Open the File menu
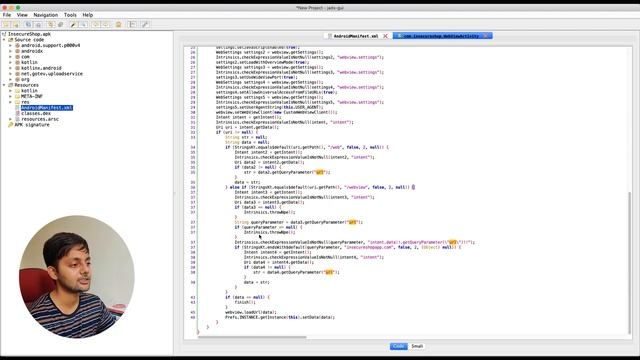Image resolution: width=640 pixels, height=360 pixels. pyautogui.click(x=7, y=15)
